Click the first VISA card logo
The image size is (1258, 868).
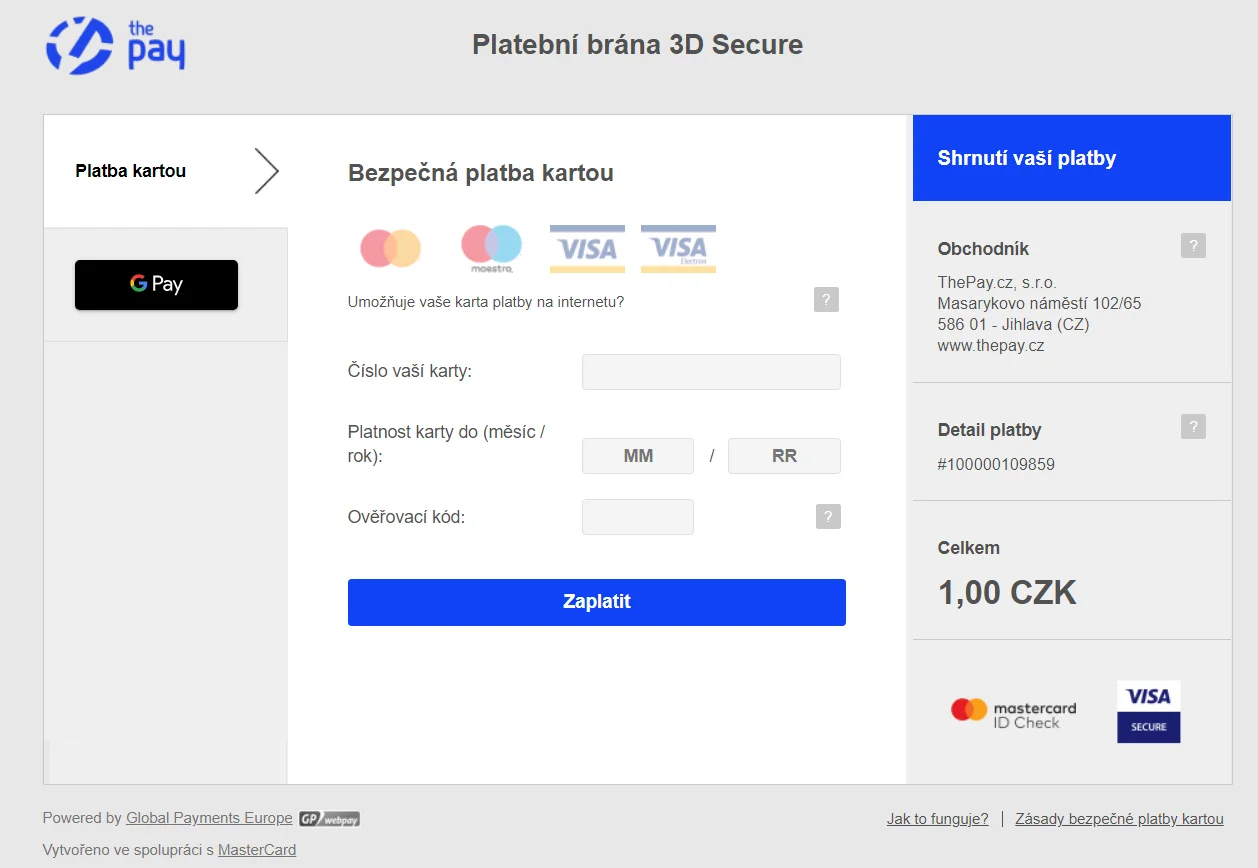point(587,249)
